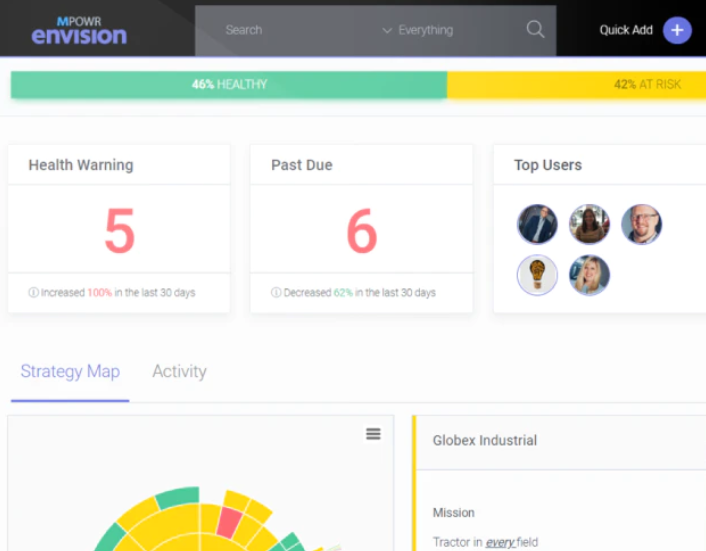Click the Quick Add label

tap(626, 30)
